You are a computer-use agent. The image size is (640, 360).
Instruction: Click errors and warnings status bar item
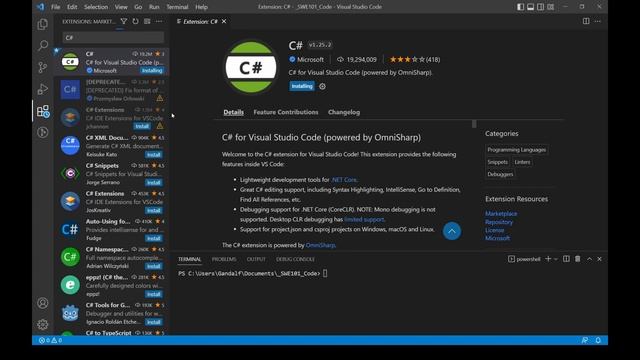click(x=51, y=340)
